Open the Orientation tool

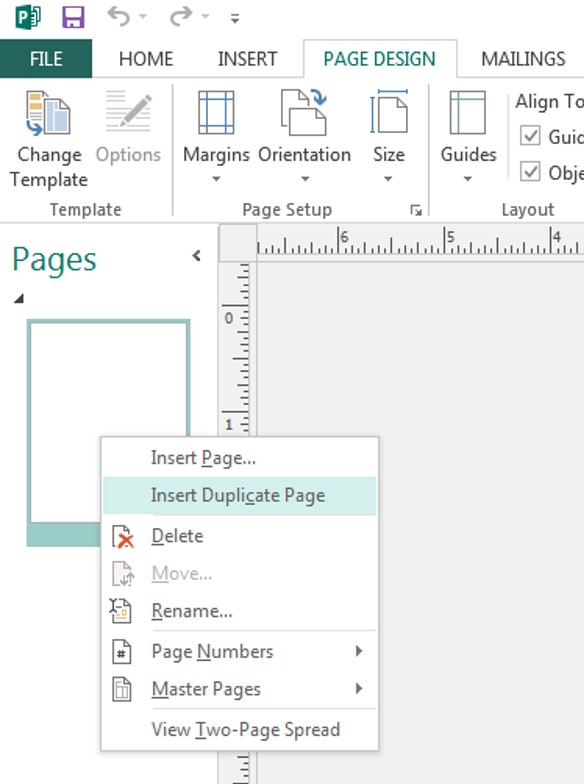pos(304,136)
